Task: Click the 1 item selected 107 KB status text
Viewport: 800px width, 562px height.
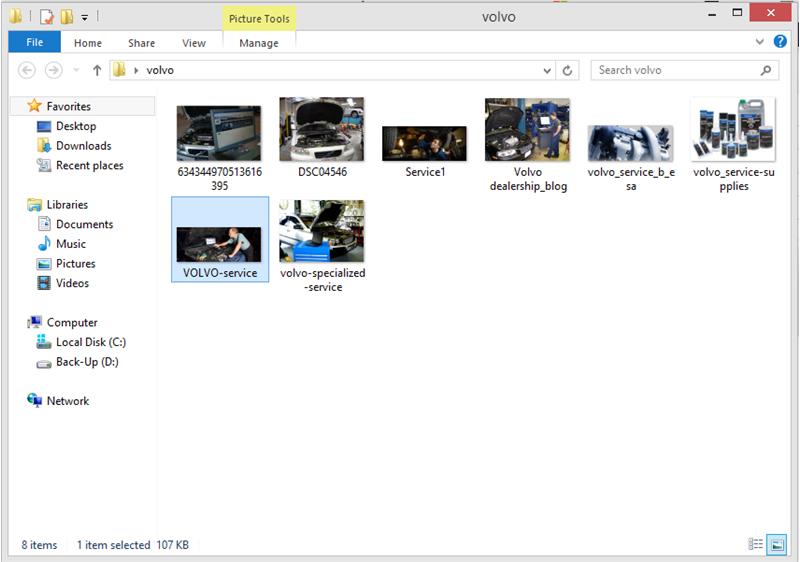Action: pos(133,545)
